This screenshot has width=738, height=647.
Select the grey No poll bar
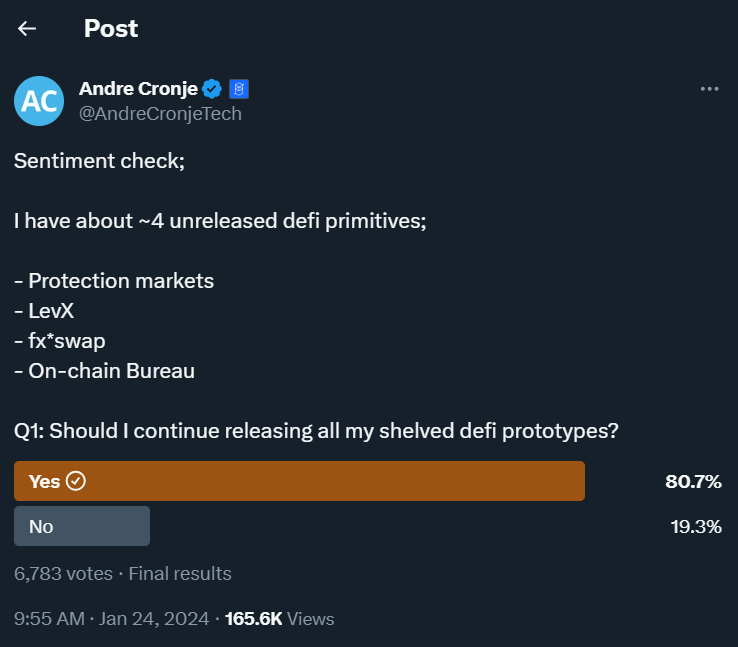coord(82,526)
